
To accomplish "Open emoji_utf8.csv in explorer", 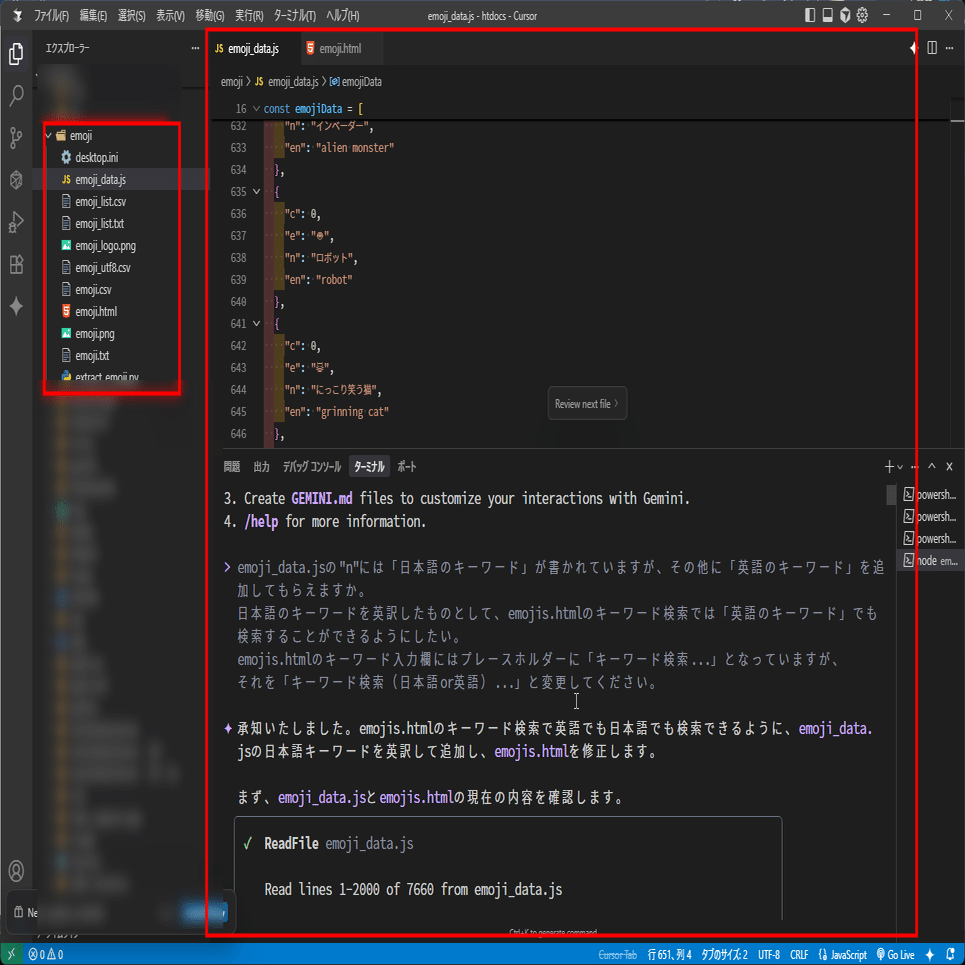I will [x=103, y=268].
